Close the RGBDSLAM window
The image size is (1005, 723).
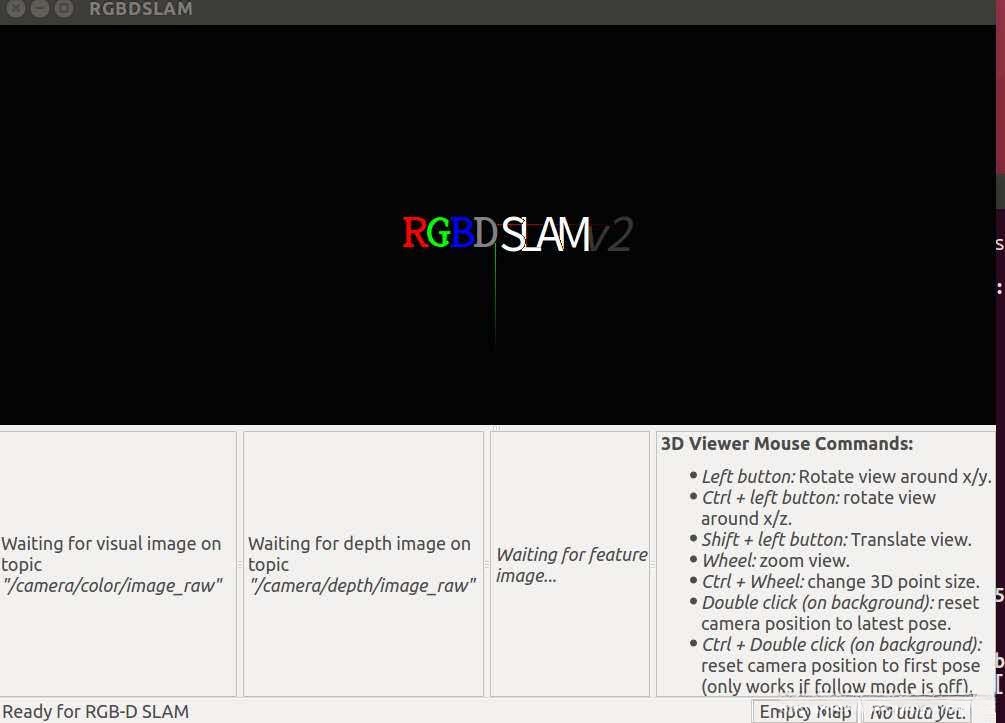click(x=16, y=8)
